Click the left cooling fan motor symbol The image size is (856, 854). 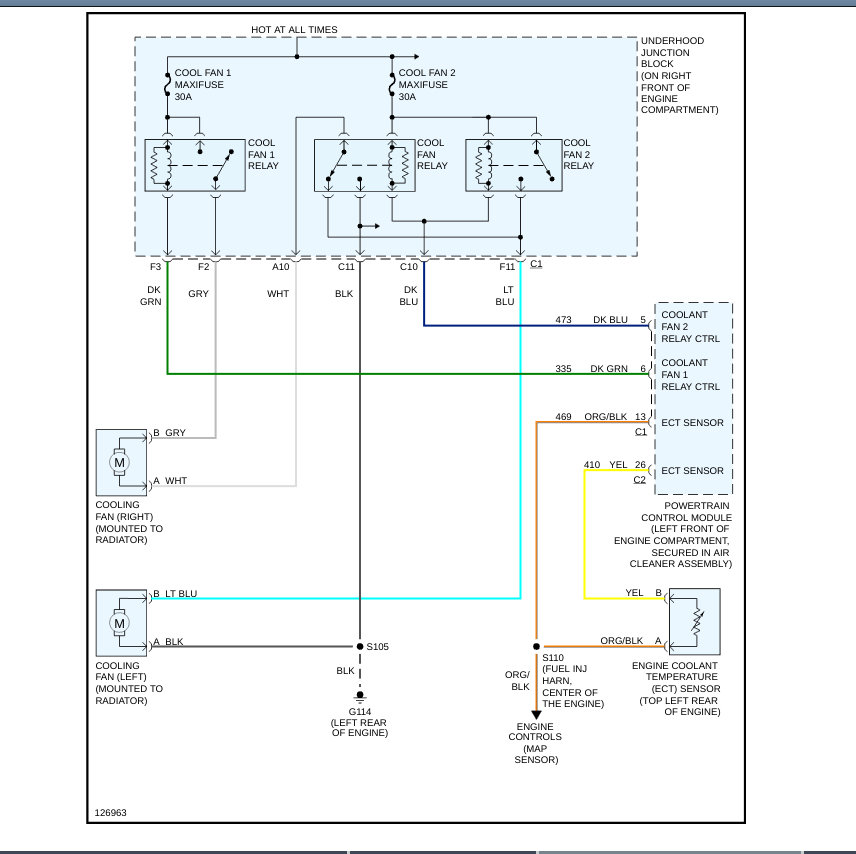coord(121,623)
